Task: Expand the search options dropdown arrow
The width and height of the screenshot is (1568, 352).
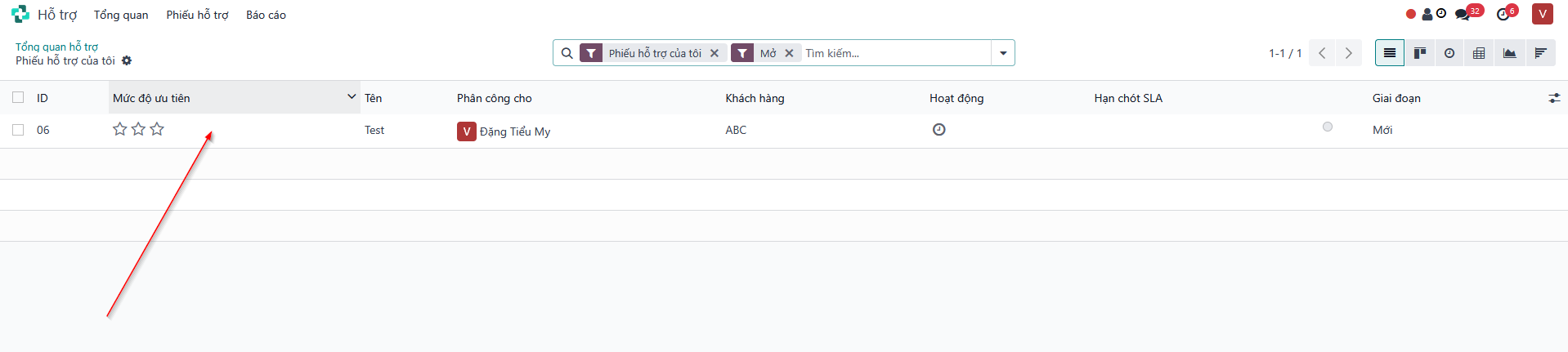Action: tap(1003, 53)
